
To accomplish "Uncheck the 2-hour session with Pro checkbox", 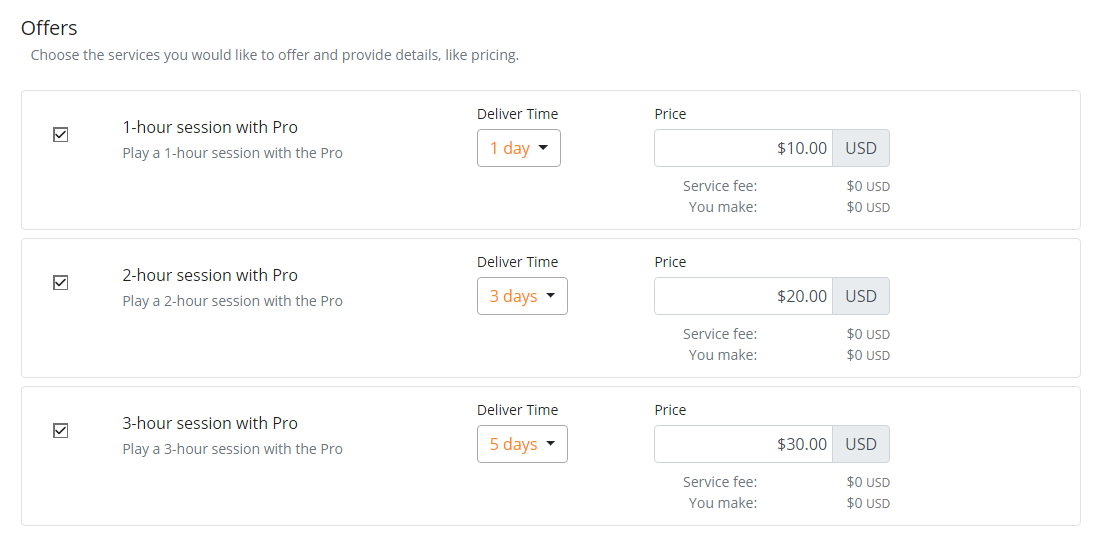I will (x=60, y=283).
